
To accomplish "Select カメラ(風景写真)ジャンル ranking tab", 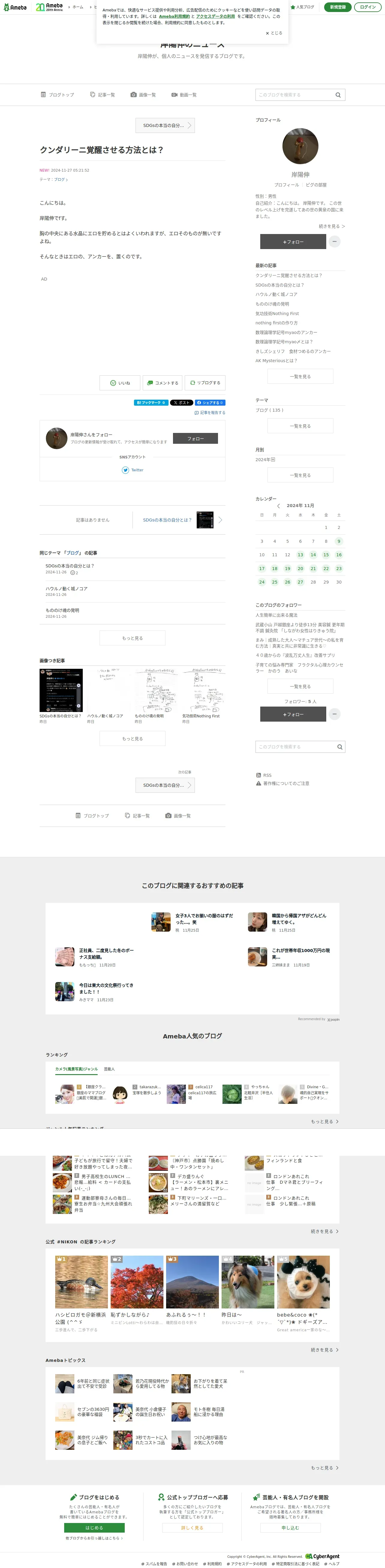I will click(x=77, y=1069).
